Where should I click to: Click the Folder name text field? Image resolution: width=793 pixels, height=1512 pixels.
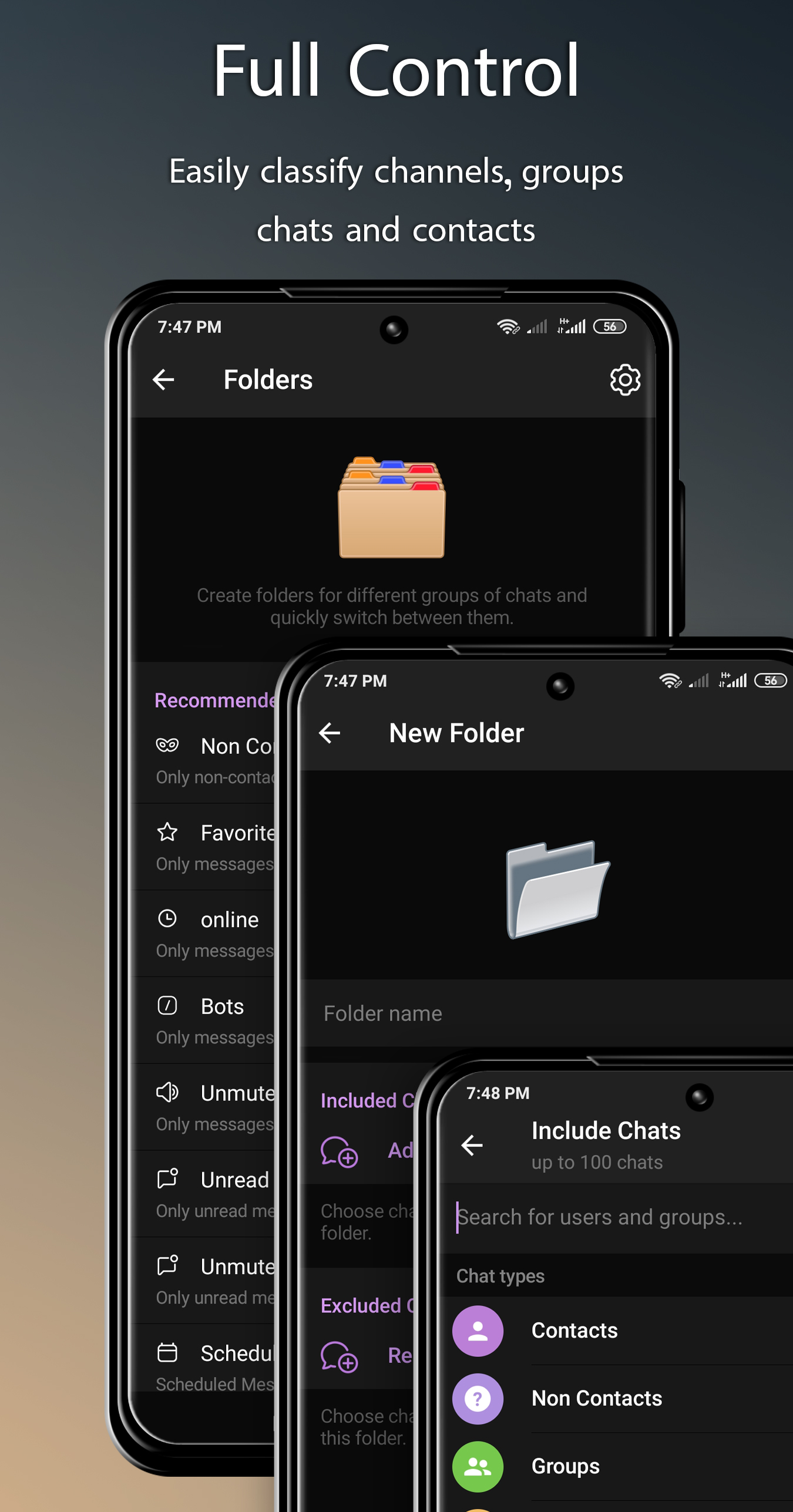546,1013
